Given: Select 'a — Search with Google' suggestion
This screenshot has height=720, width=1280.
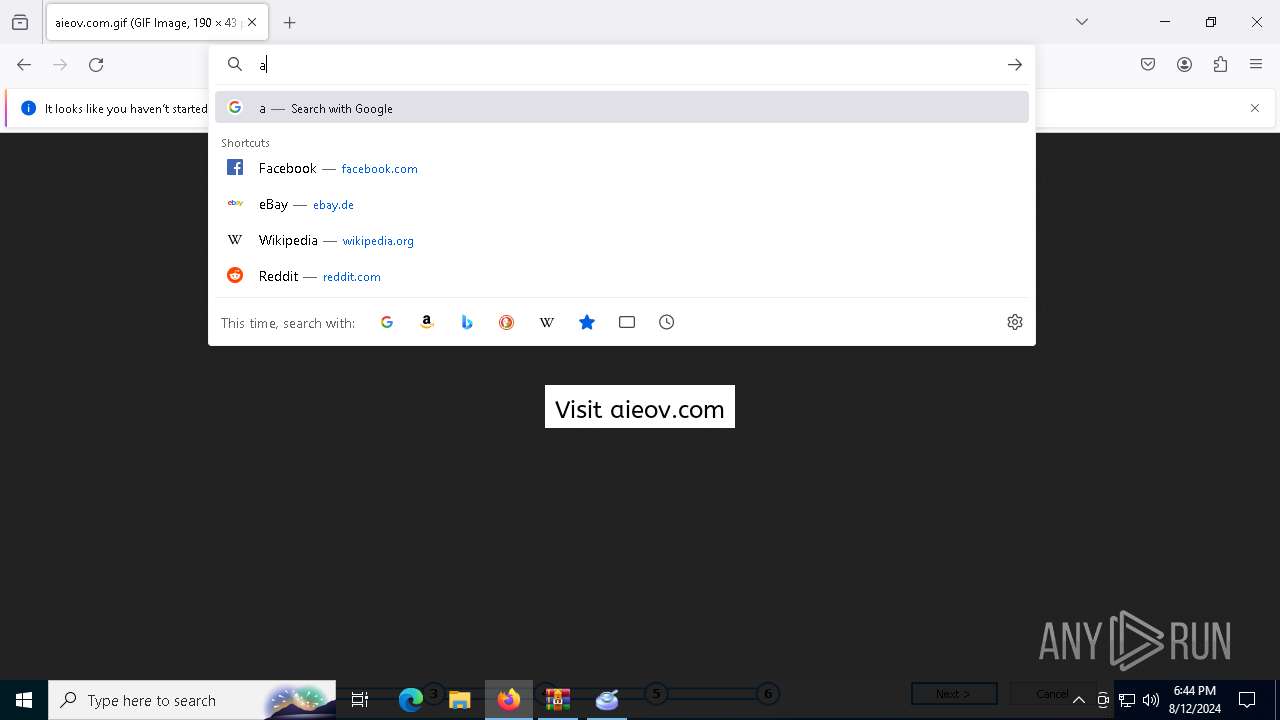Looking at the screenshot, I should point(622,108).
